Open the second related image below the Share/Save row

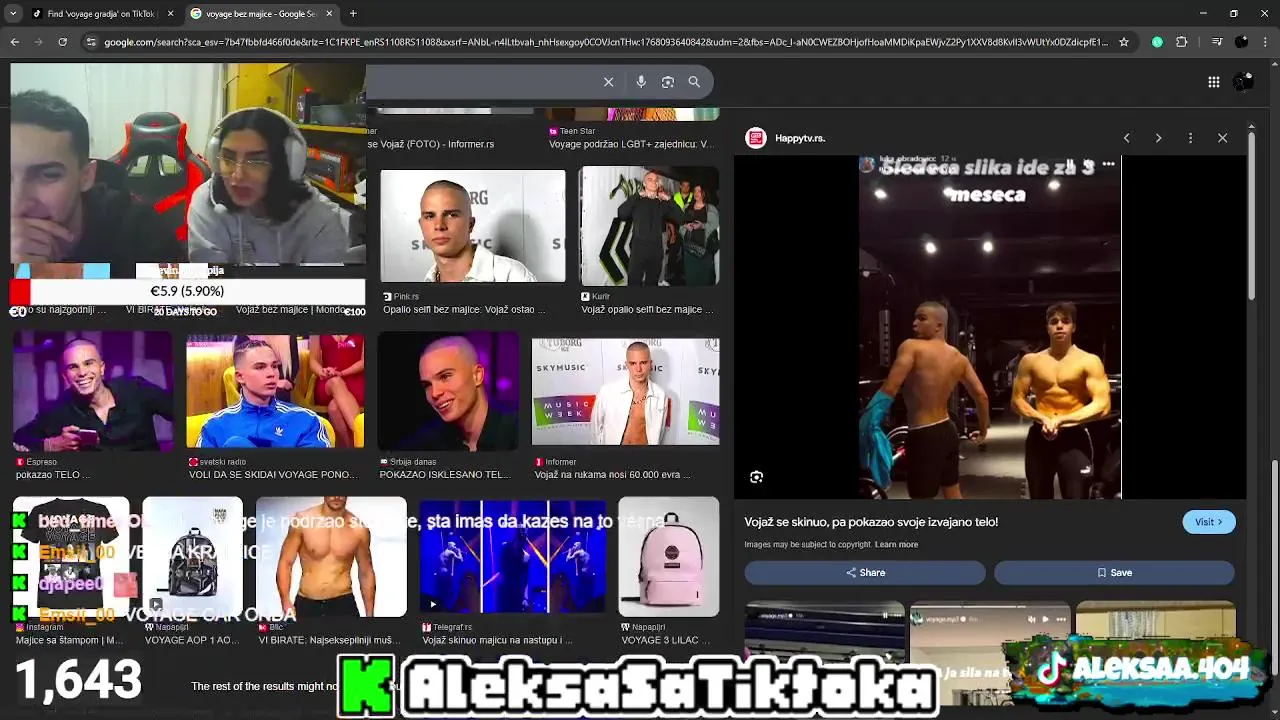990,633
